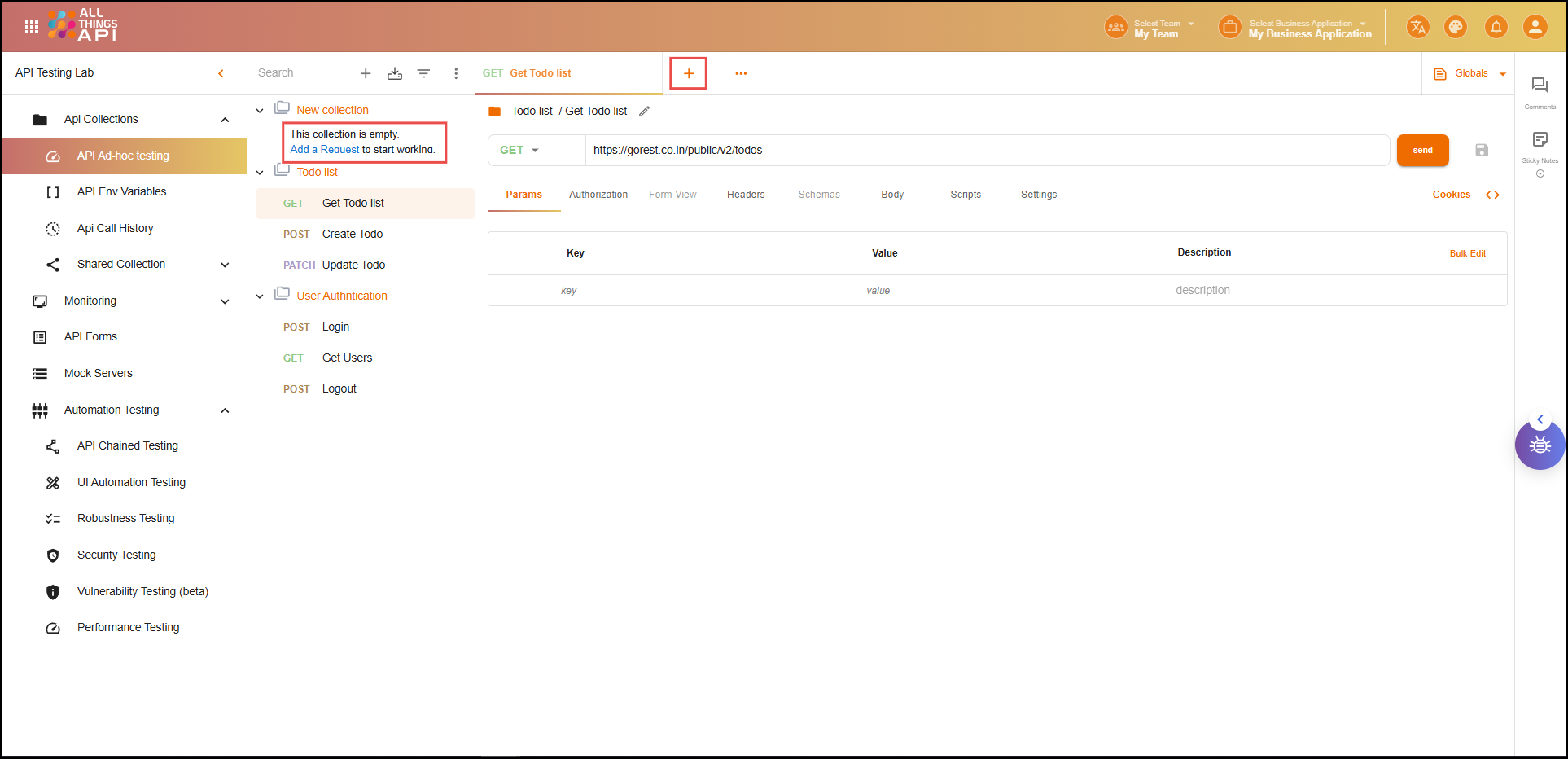Edit request name with pencil icon
The width and height of the screenshot is (1568, 759).
(644, 112)
